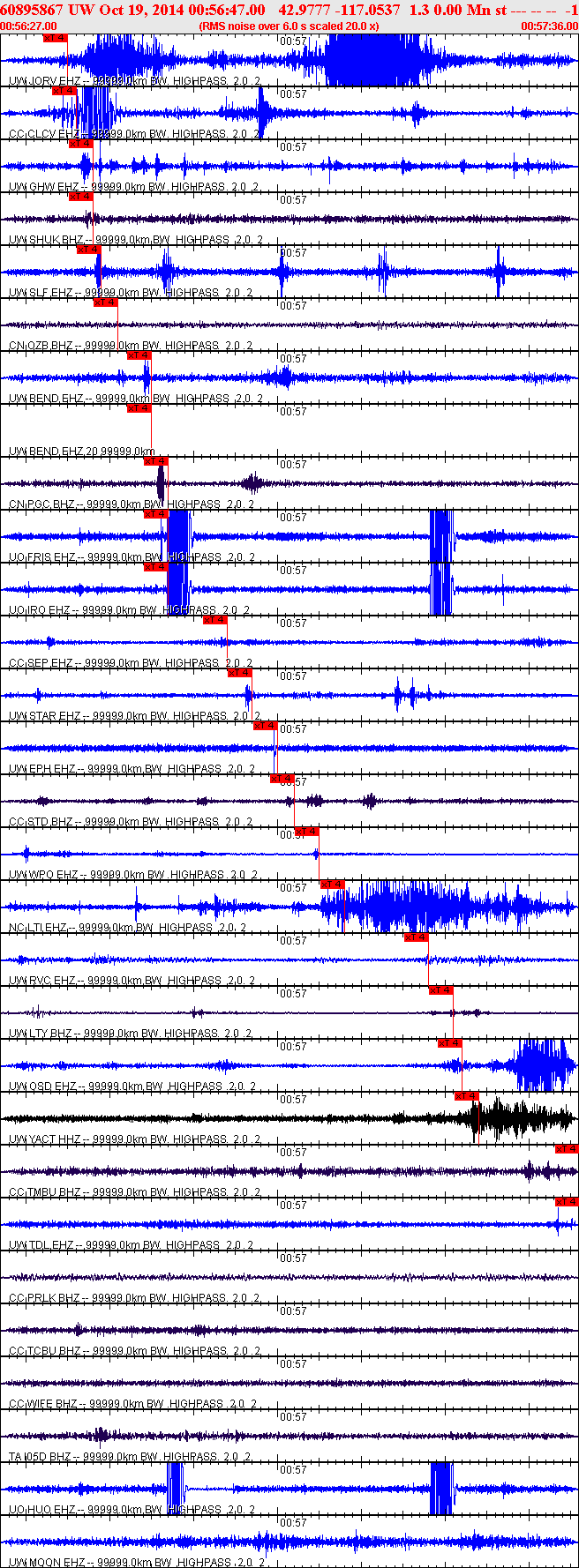
Task: Click the RMS noise scaling note
Action: coord(289,26)
